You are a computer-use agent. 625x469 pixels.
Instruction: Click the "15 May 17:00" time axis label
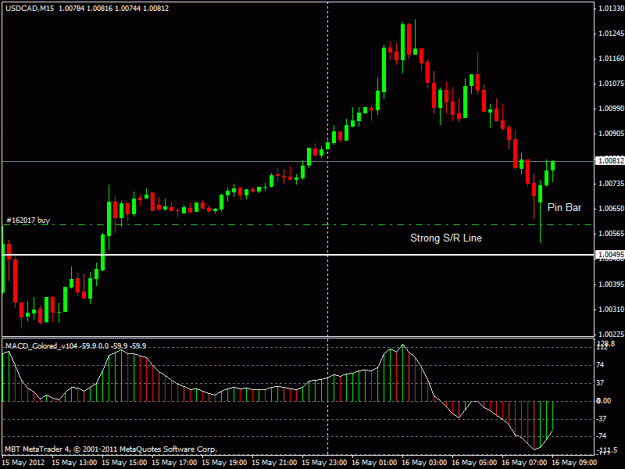[x=175, y=463]
